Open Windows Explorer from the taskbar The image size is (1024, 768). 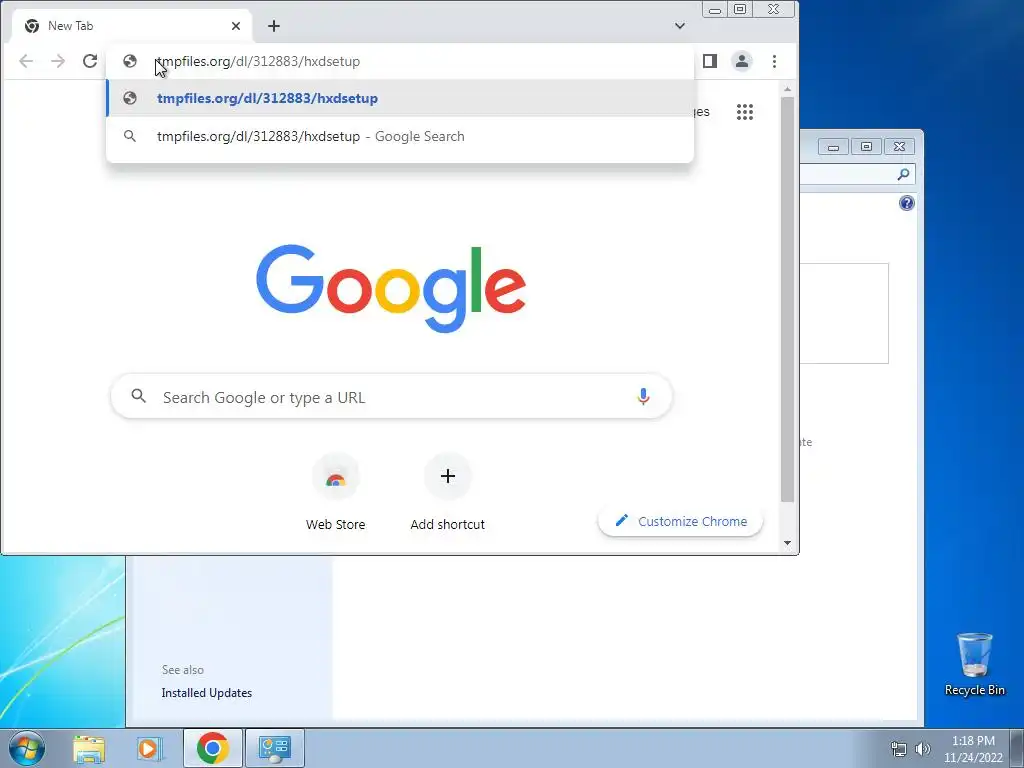tap(89, 748)
